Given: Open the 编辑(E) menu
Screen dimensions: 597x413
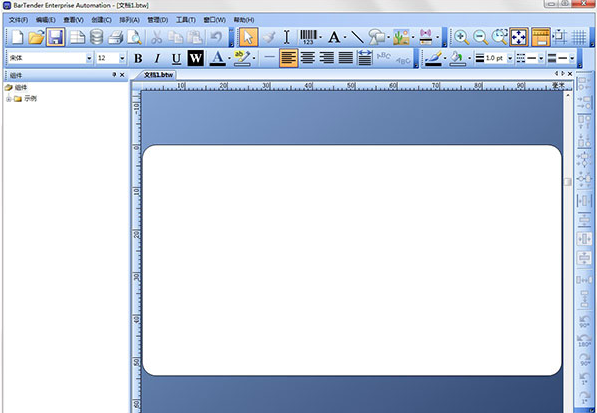Looking at the screenshot, I should tap(45, 20).
